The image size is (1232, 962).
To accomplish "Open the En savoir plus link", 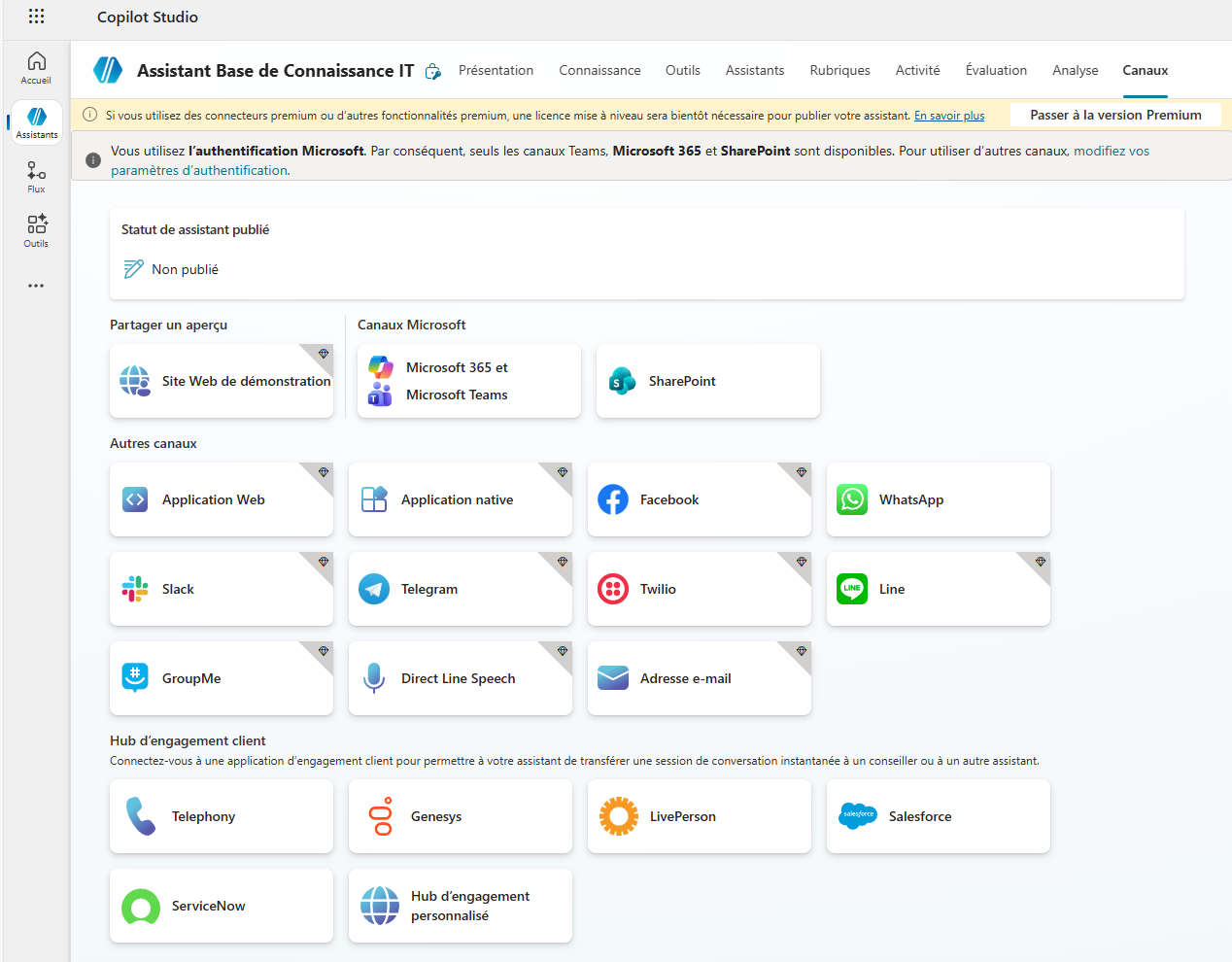I will click(x=948, y=116).
